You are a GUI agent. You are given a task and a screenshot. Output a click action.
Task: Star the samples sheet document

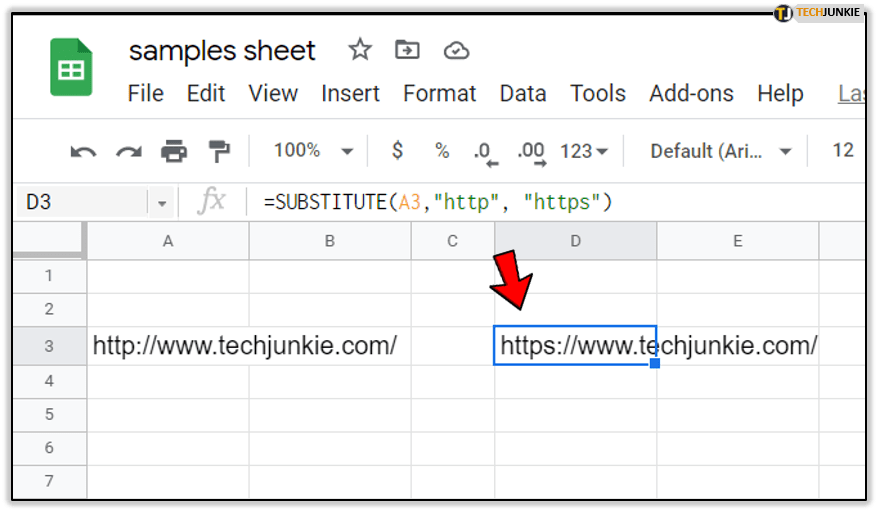359,50
